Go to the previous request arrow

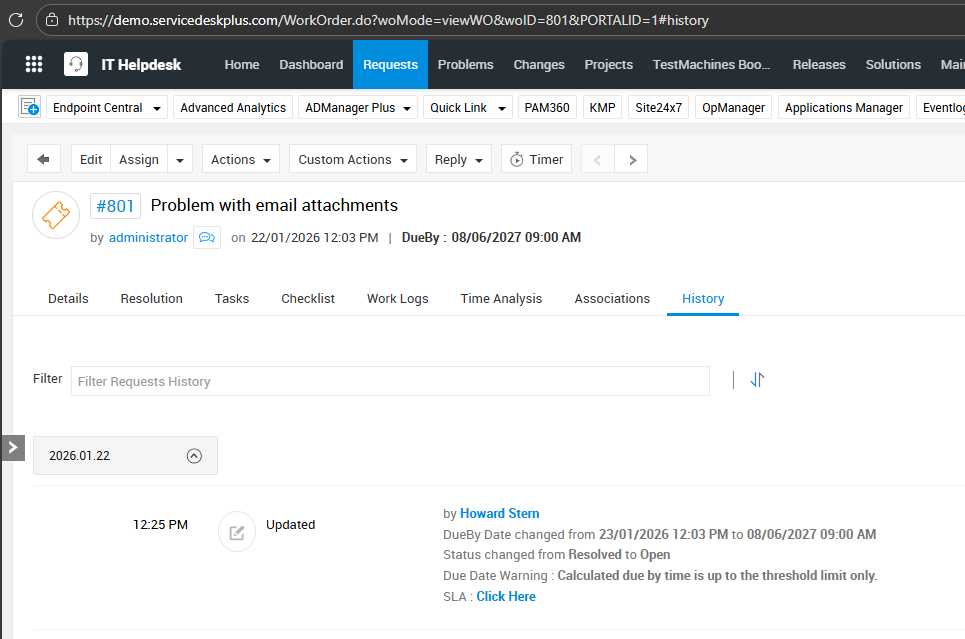coord(597,160)
